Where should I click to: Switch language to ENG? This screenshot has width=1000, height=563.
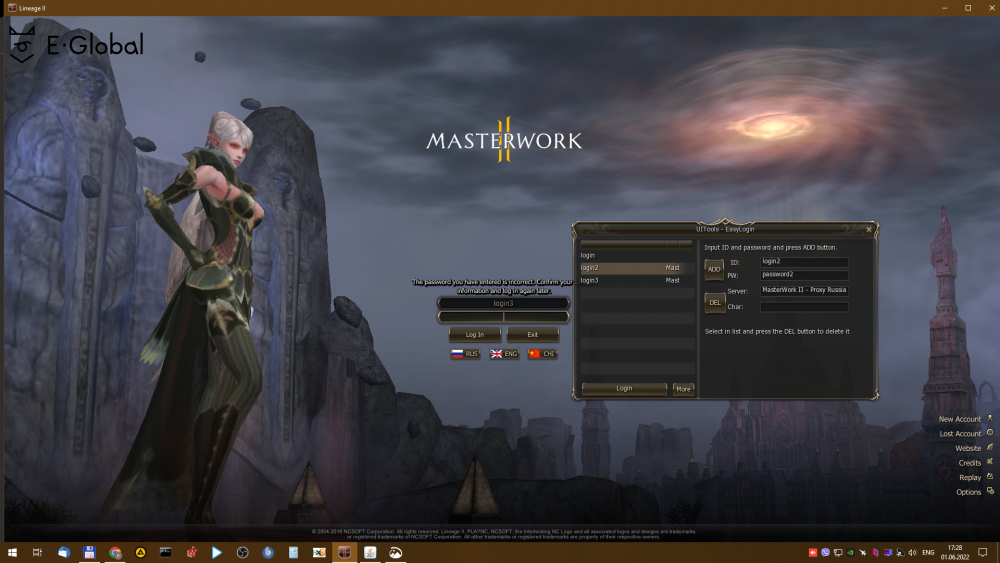pos(504,354)
